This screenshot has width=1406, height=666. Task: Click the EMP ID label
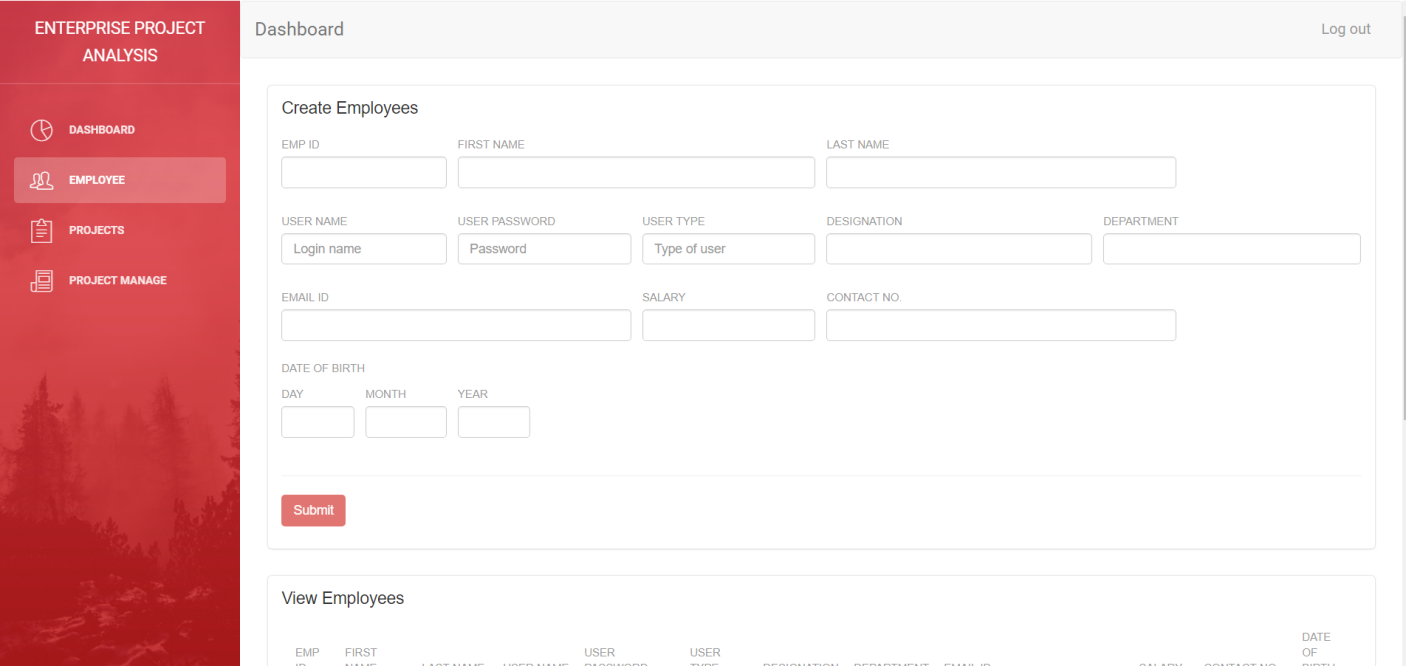point(300,145)
